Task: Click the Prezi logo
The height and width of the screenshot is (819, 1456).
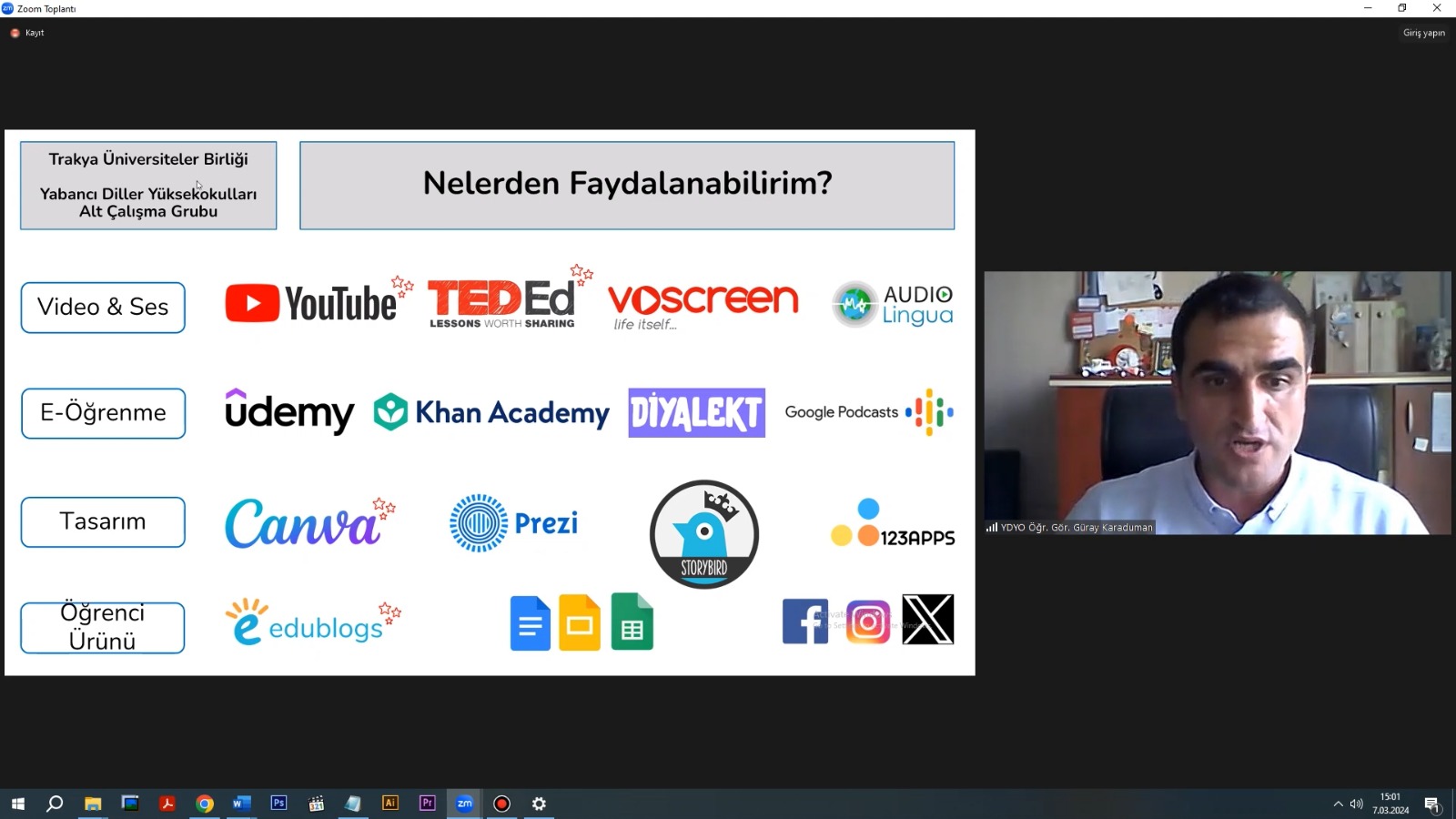Action: pyautogui.click(x=514, y=523)
